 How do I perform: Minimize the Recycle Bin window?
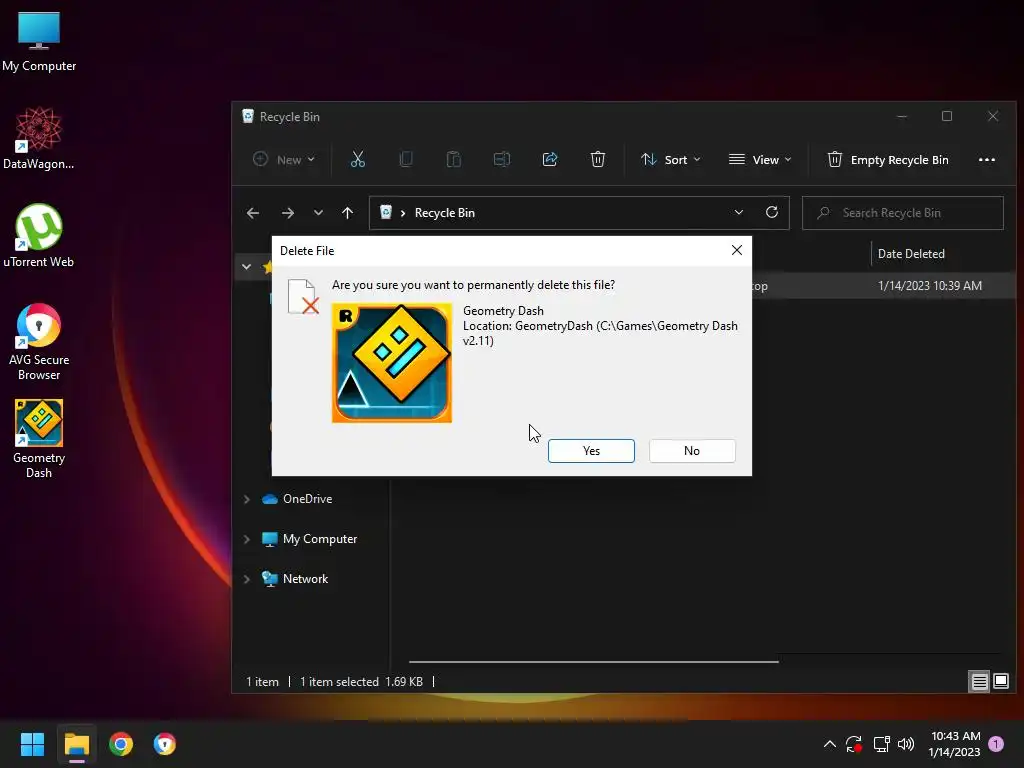pos(902,116)
